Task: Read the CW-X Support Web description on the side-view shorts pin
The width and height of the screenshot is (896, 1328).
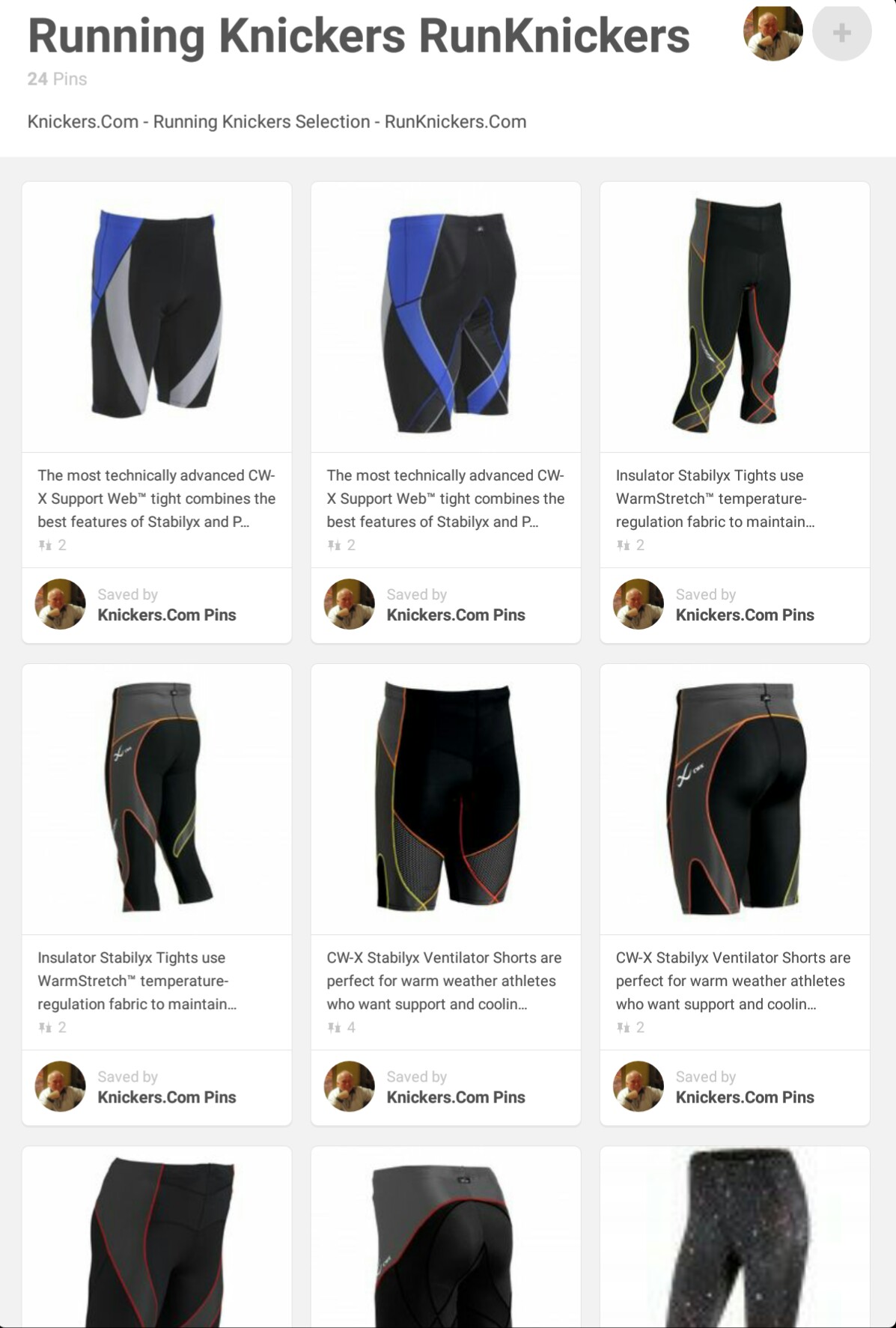Action: pos(446,499)
